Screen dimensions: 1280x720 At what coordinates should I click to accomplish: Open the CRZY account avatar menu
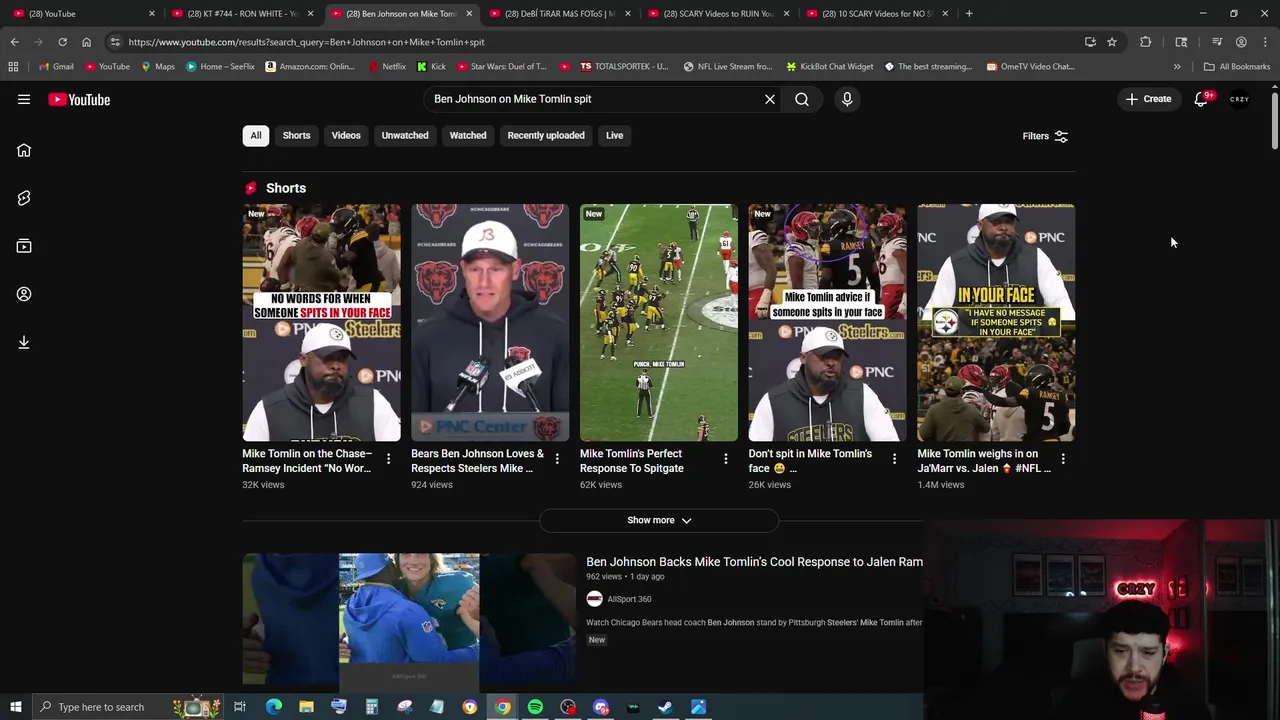click(x=1240, y=99)
